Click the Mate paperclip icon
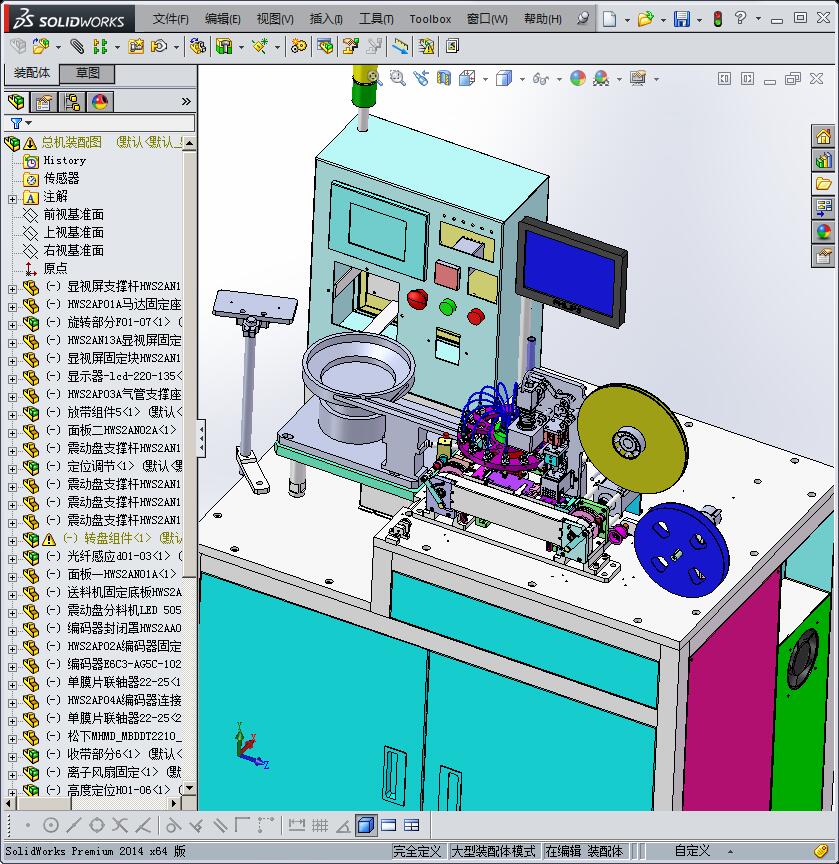This screenshot has width=839, height=864. point(77,46)
